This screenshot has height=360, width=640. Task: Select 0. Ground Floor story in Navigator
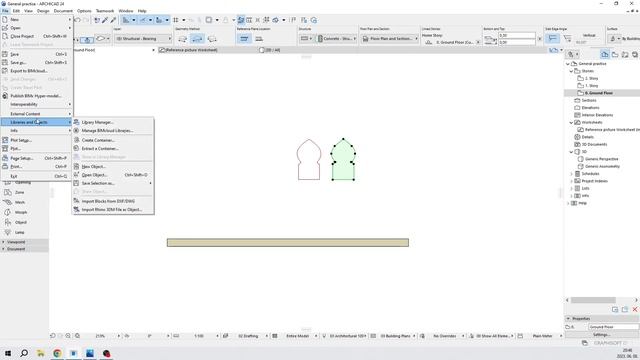599,93
